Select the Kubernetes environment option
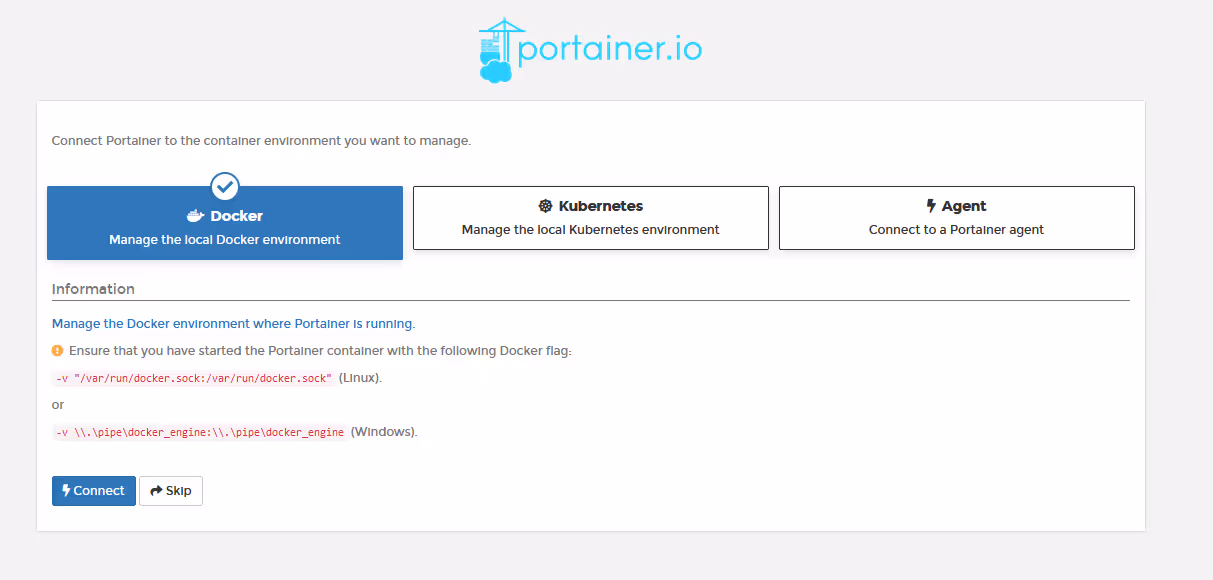The height and width of the screenshot is (580, 1213). (591, 218)
